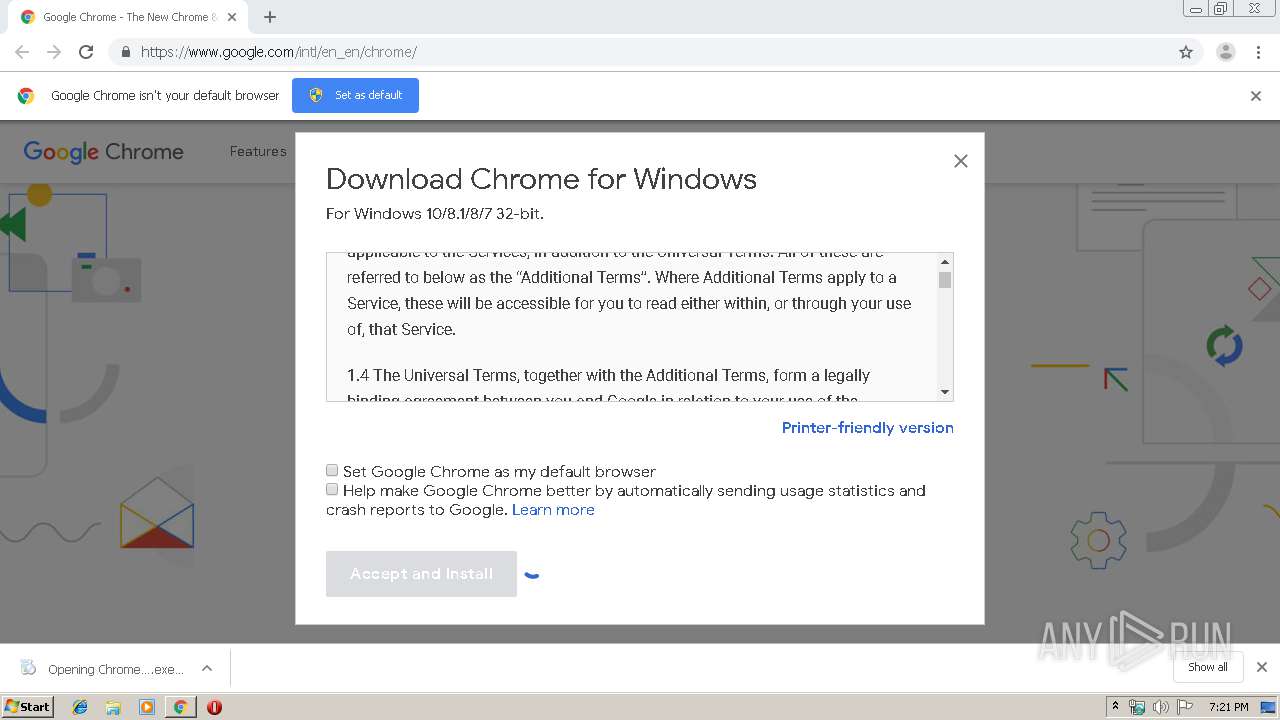Close the downloads bar

coord(1262,667)
